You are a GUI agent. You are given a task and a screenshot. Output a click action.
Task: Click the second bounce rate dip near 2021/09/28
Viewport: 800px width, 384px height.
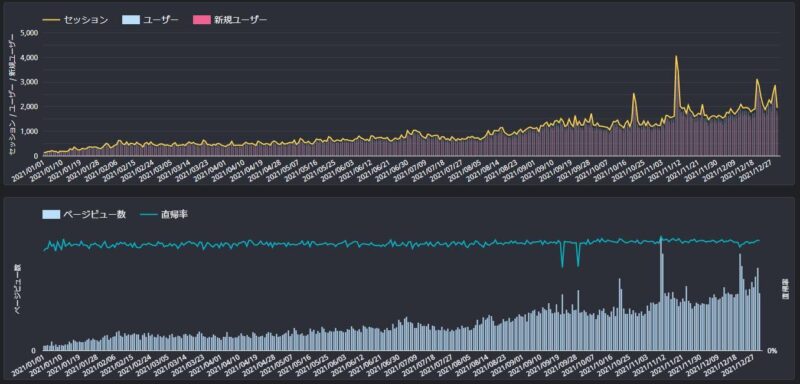(x=578, y=265)
